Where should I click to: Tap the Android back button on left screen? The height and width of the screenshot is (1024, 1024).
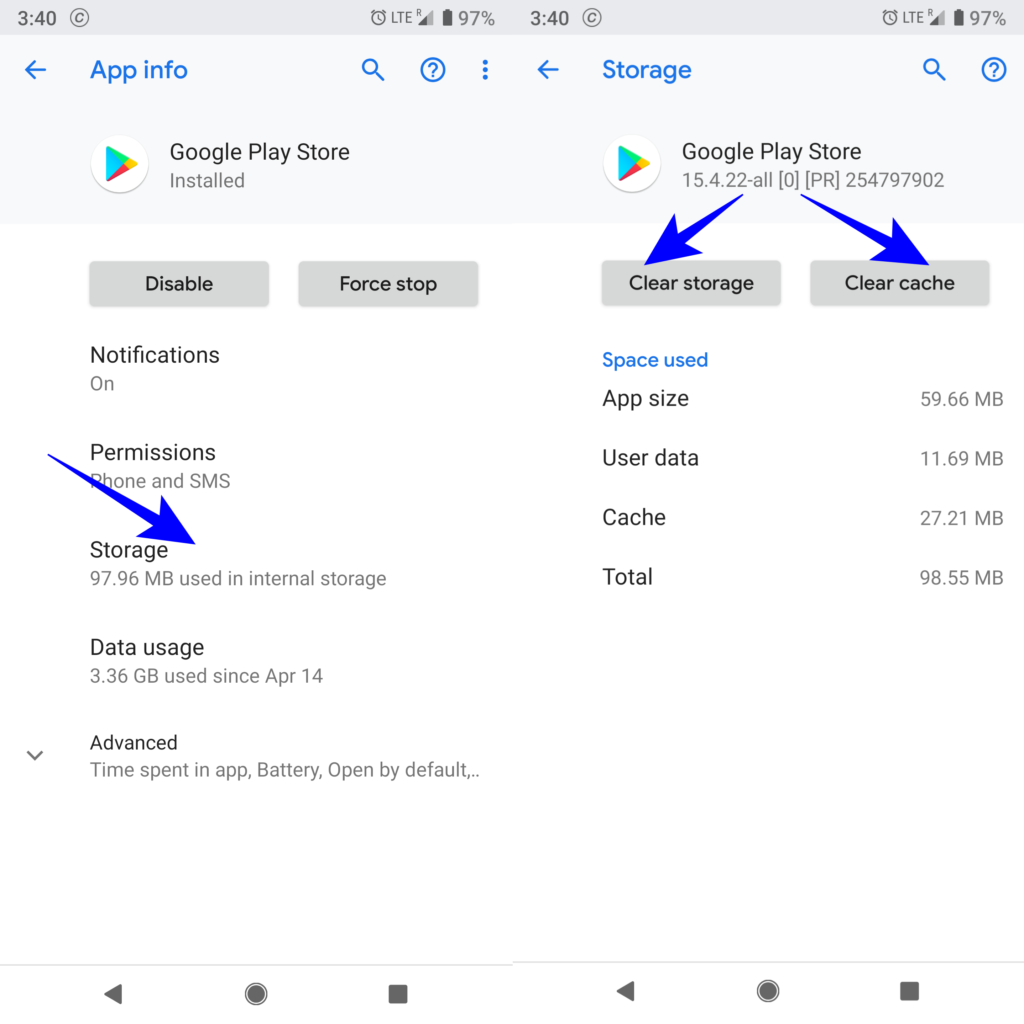tap(114, 994)
